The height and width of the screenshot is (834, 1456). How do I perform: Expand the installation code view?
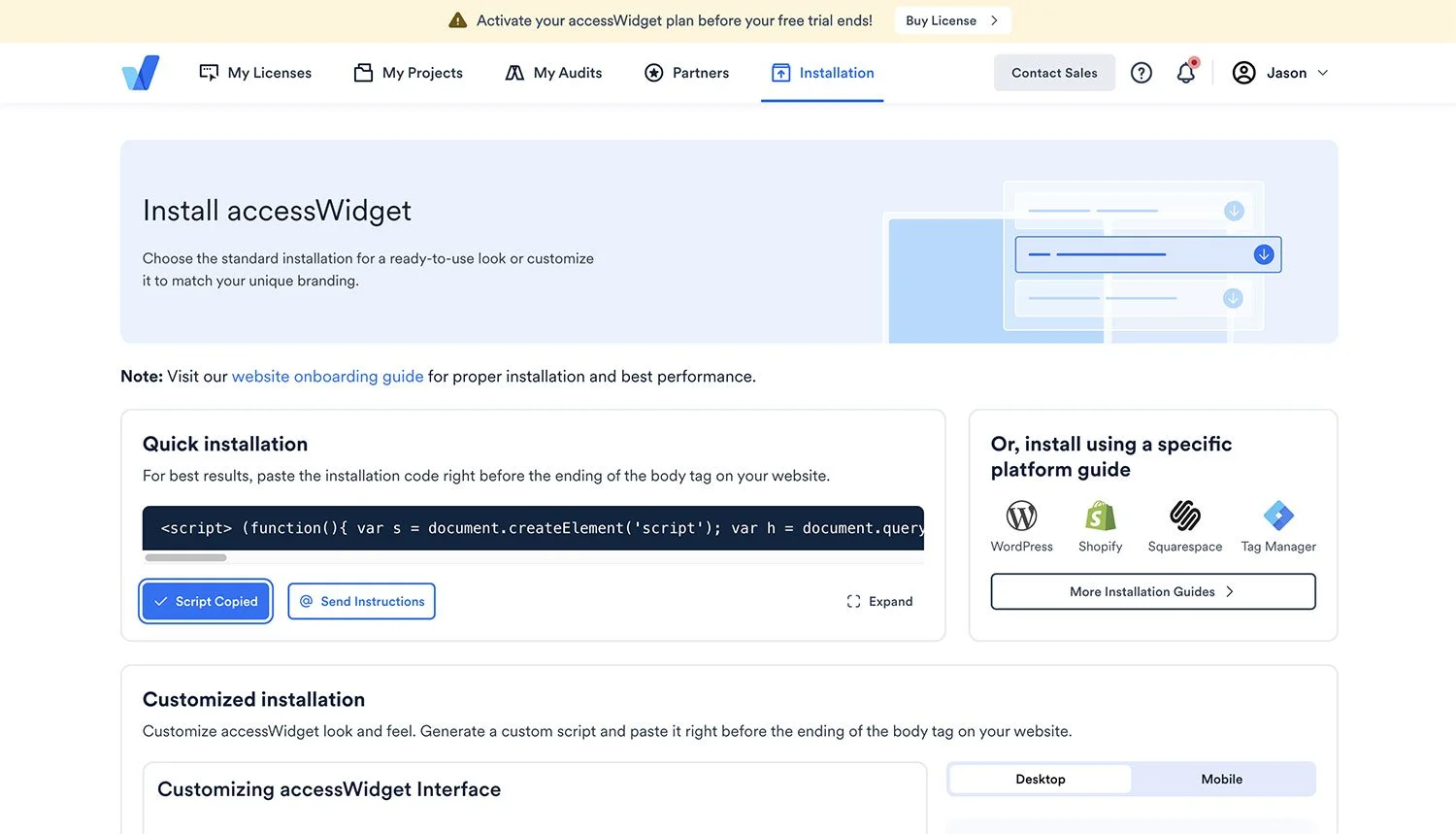[x=879, y=601]
